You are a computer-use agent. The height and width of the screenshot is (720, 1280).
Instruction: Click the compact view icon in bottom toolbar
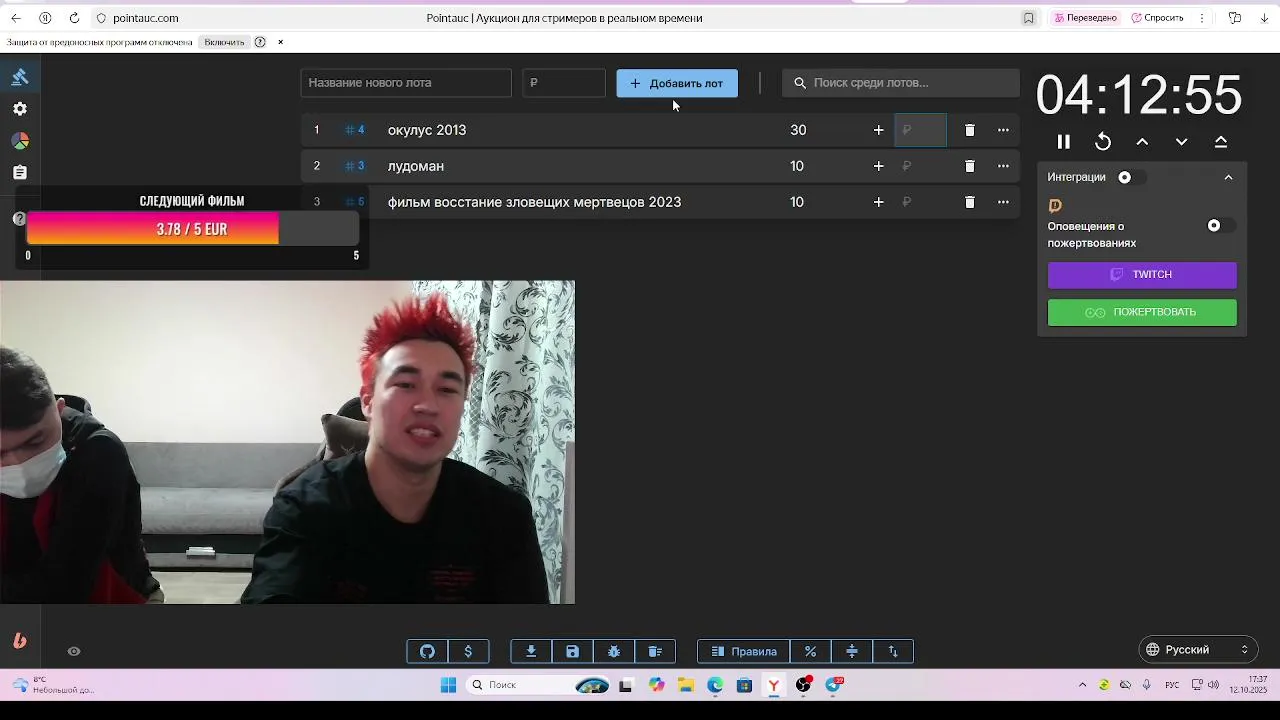(852, 651)
